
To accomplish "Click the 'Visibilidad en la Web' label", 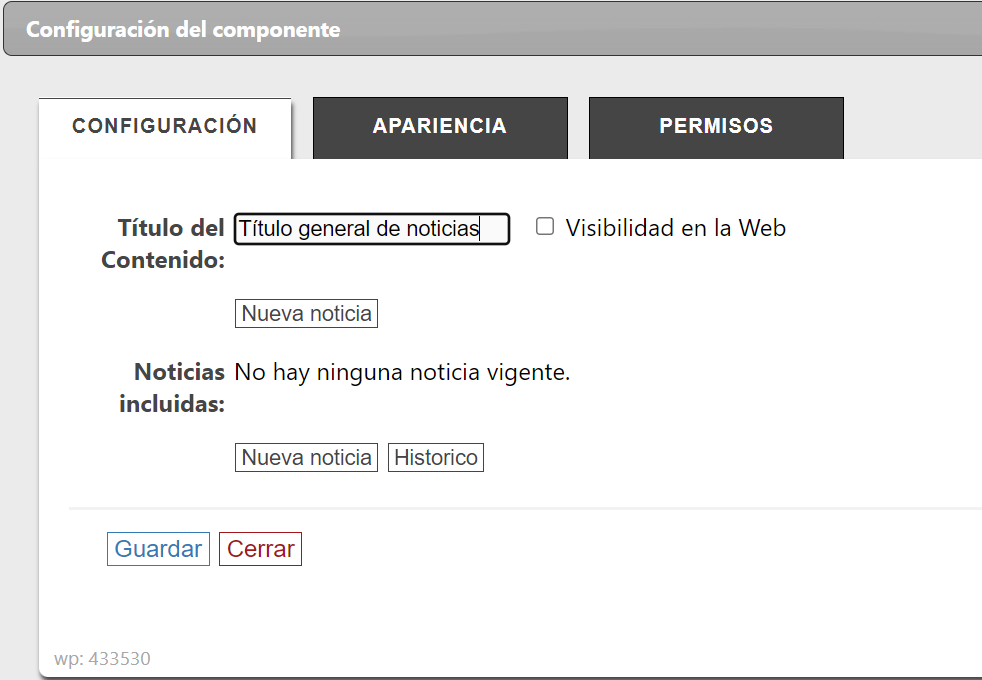I will pyautogui.click(x=676, y=228).
